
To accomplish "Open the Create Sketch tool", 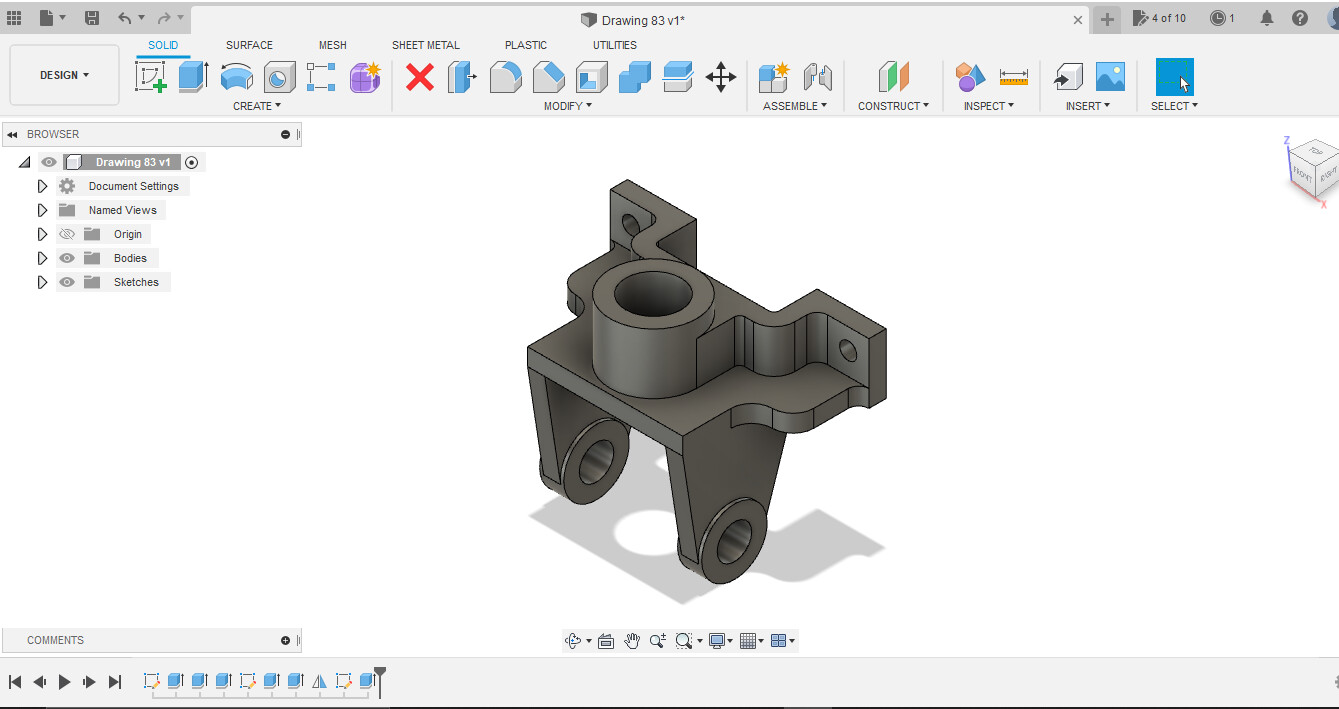I will click(x=153, y=76).
